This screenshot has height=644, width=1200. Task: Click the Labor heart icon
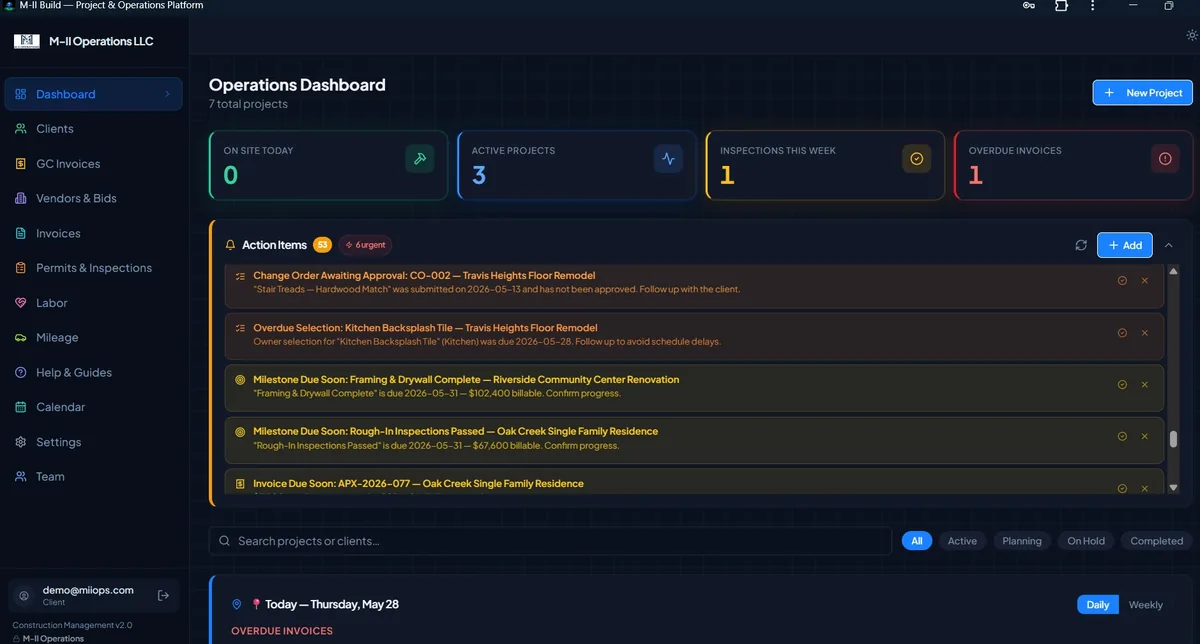click(x=20, y=303)
